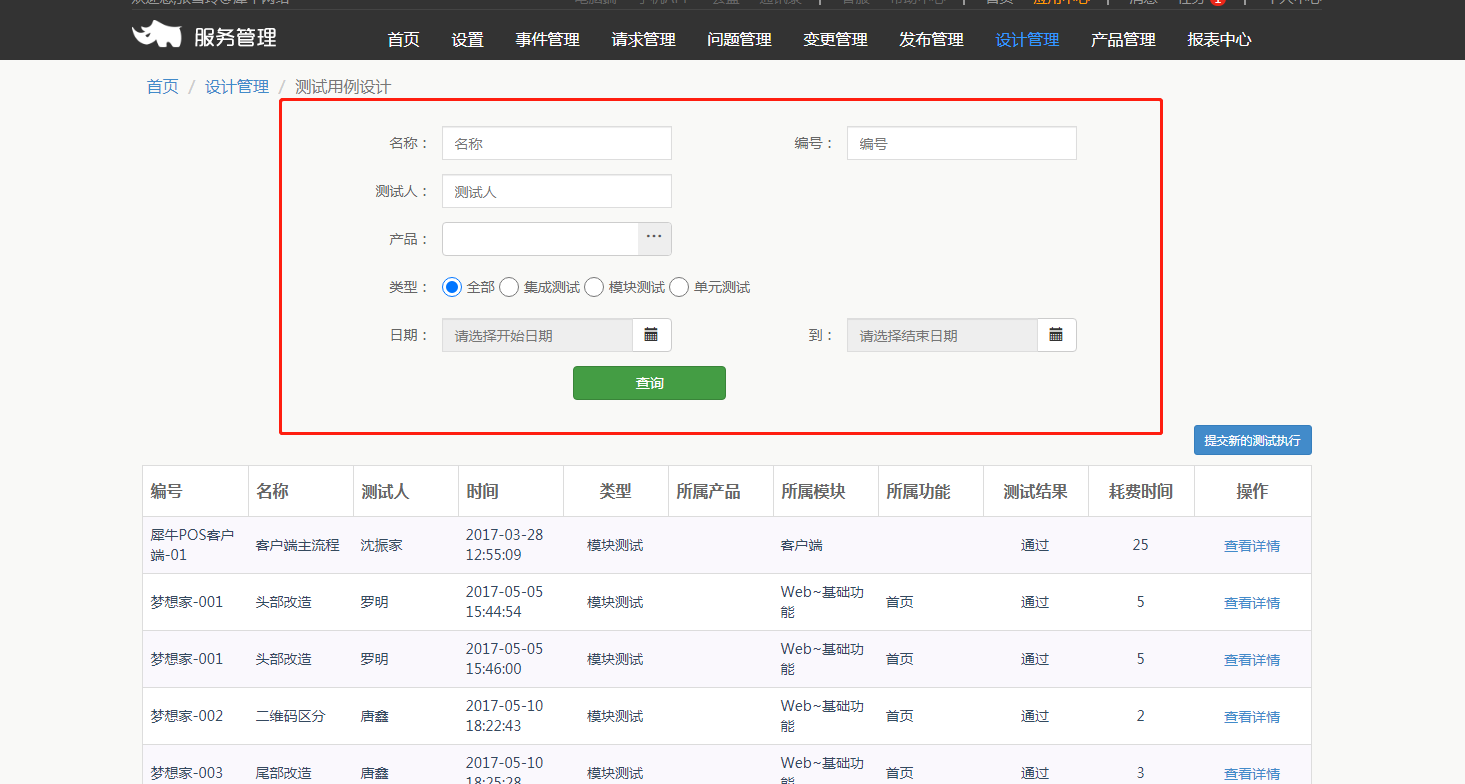
Task: Click the 所属功能 column header
Action: (x=931, y=491)
